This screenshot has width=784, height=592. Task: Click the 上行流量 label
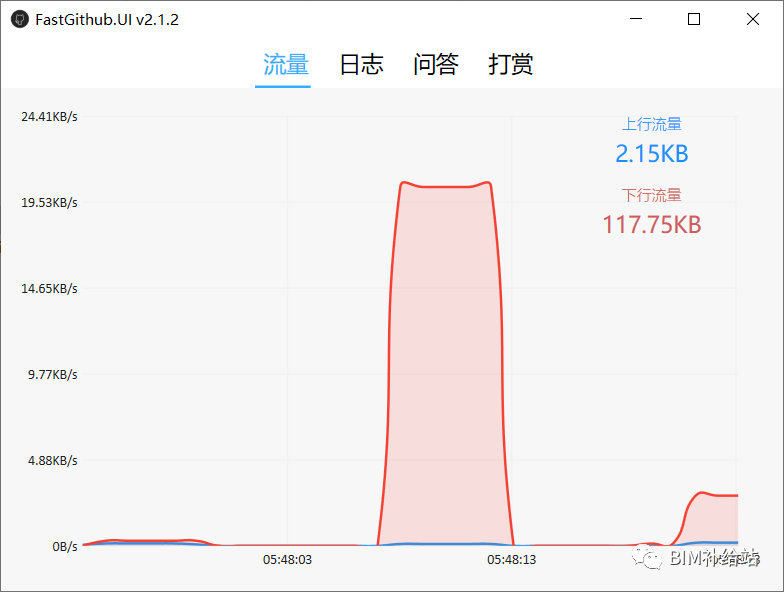click(652, 124)
